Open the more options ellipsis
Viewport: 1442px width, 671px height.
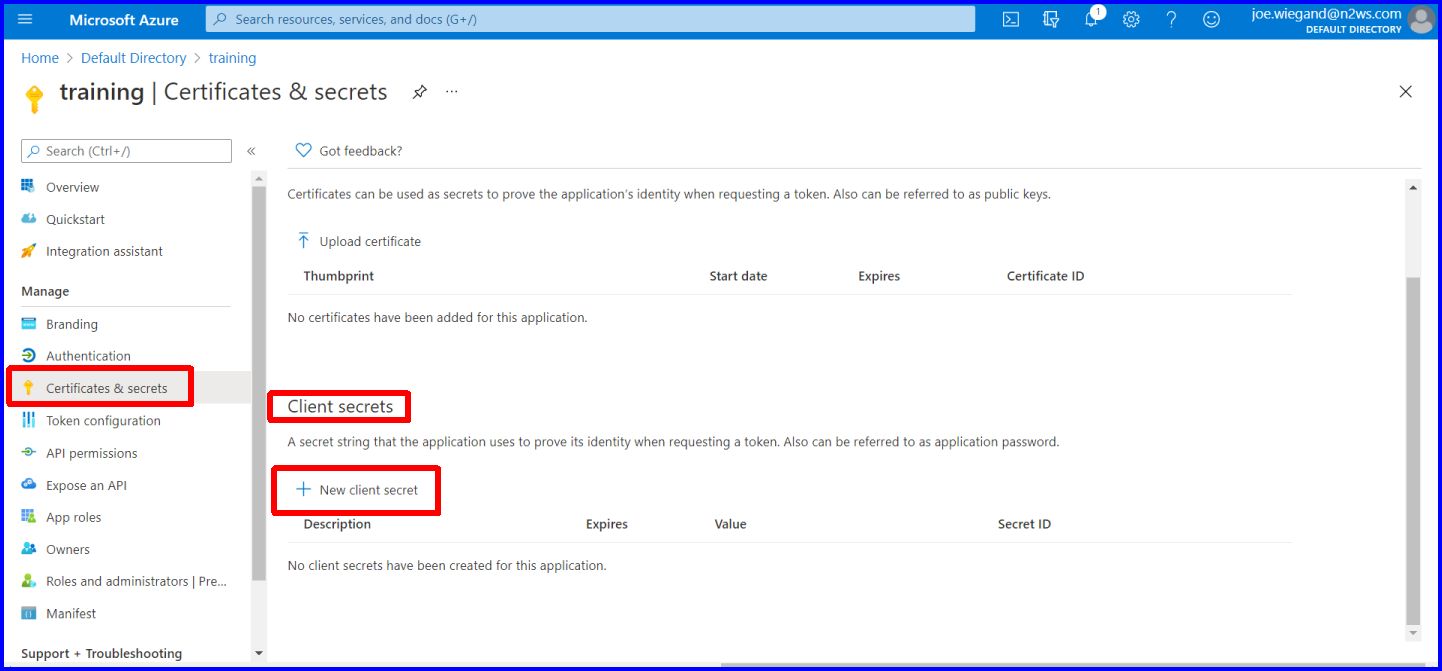452,92
